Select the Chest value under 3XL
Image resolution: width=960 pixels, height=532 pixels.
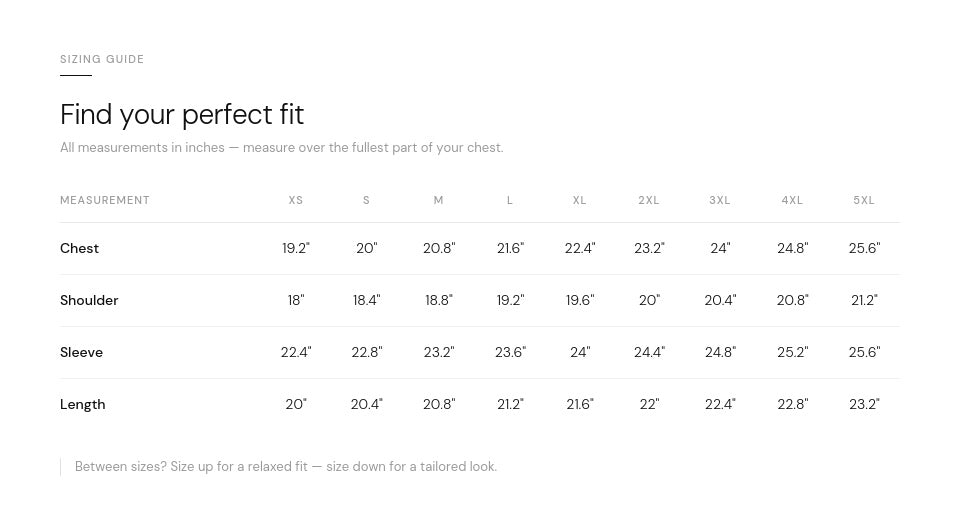[x=720, y=248]
